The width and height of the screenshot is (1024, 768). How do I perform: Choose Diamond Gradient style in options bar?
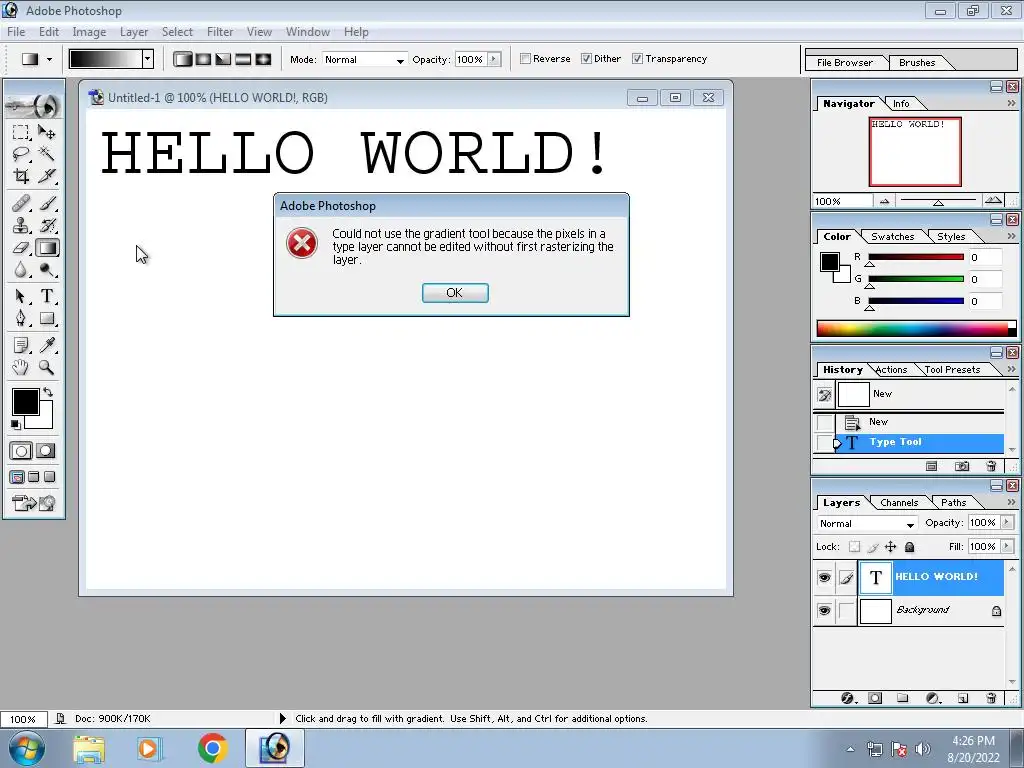[x=263, y=59]
